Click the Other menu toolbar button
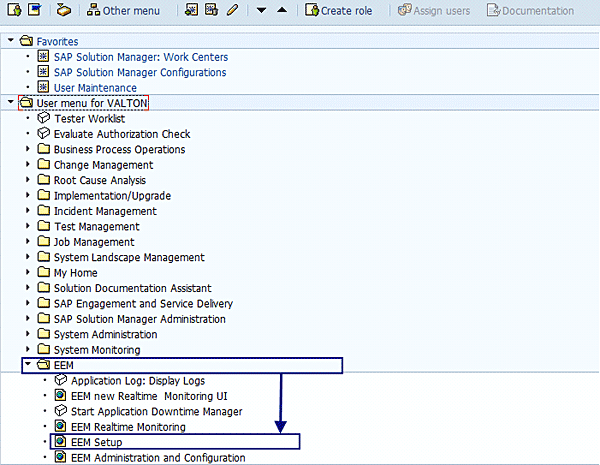This screenshot has height=465, width=600. click(x=124, y=10)
